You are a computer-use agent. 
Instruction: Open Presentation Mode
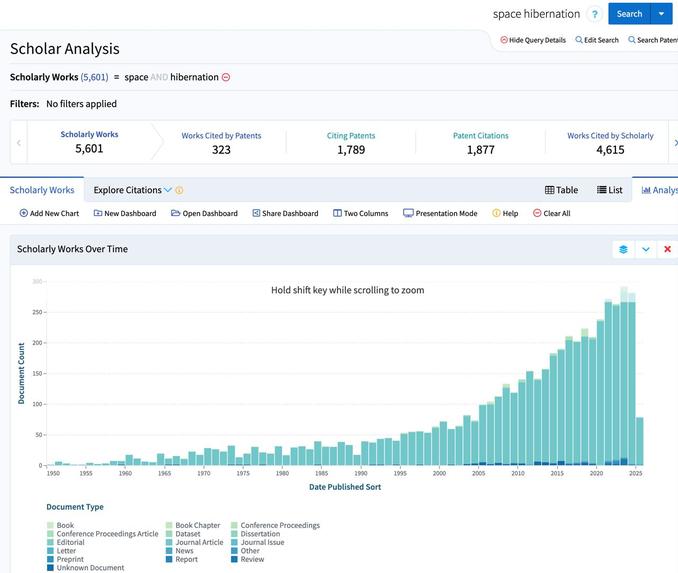point(440,213)
